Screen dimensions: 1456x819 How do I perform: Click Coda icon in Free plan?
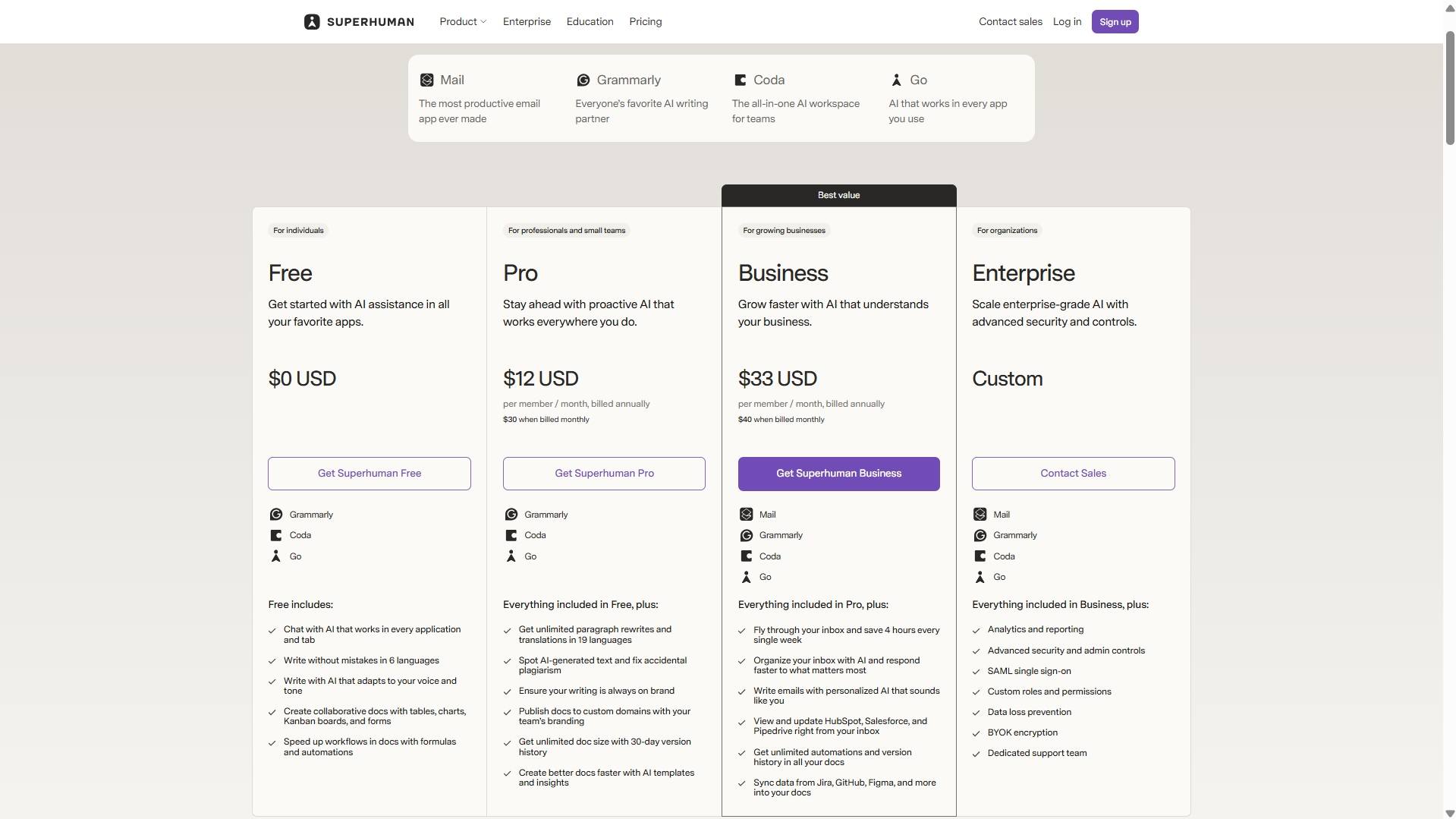276,535
